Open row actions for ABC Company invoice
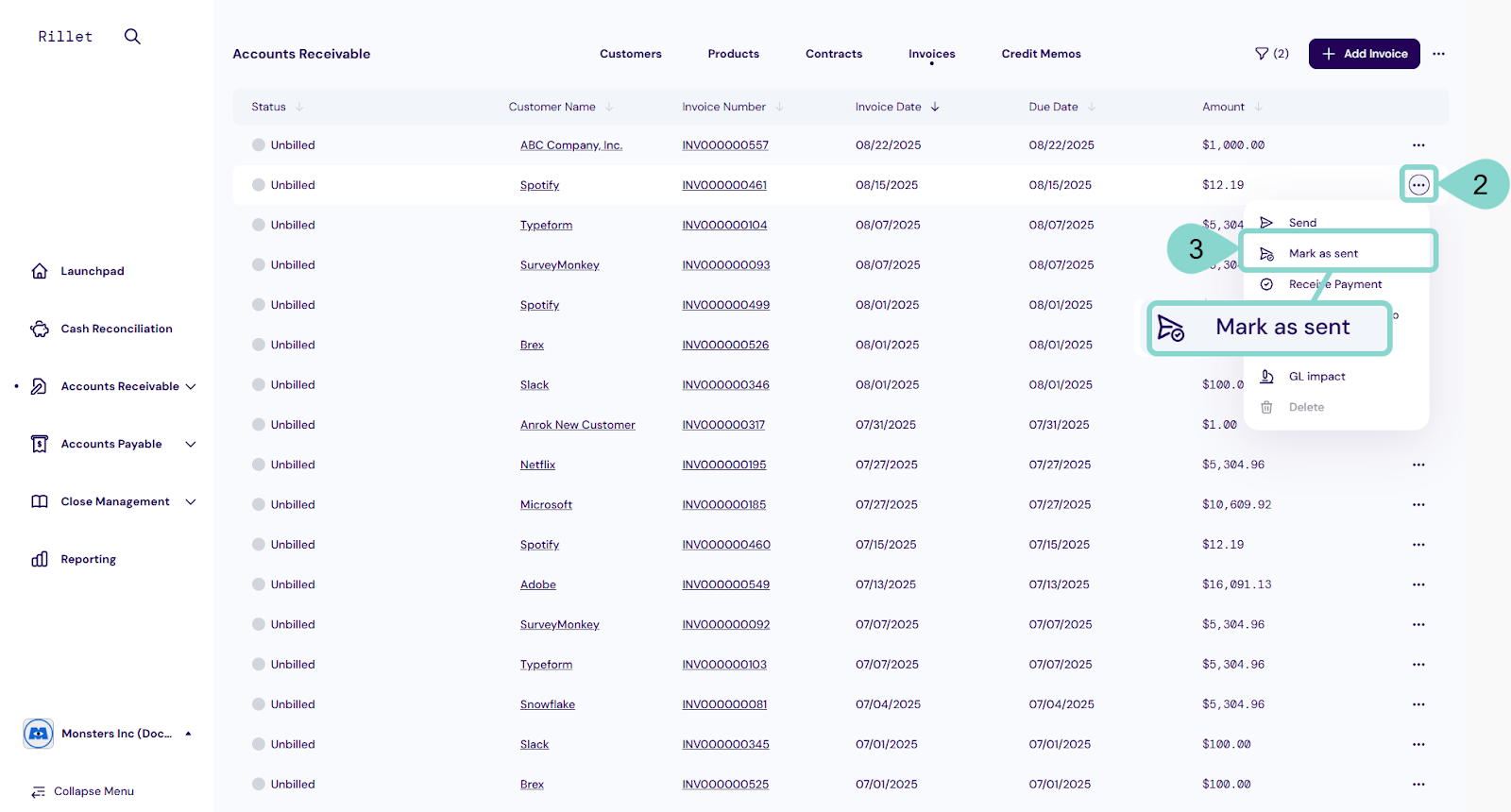The width and height of the screenshot is (1511, 812). [1418, 145]
